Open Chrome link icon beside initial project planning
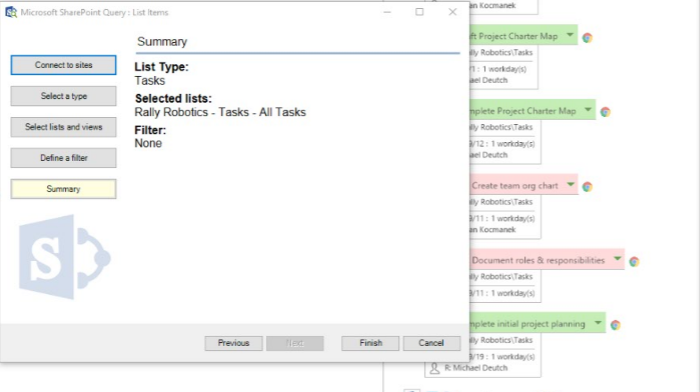Screen dimensions: 700x392 coord(616,325)
